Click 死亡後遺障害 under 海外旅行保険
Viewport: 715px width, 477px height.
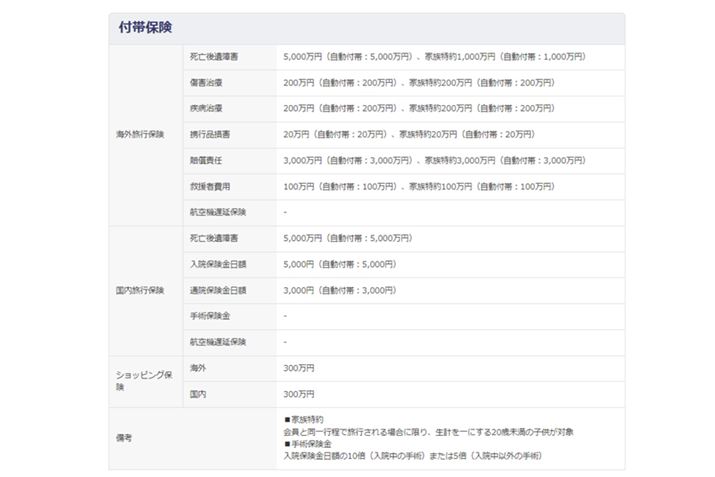(x=214, y=56)
